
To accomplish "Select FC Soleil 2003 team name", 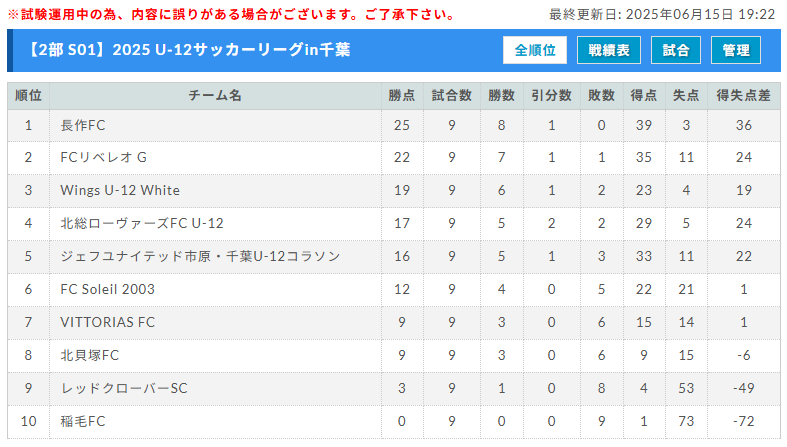I will coord(107,289).
